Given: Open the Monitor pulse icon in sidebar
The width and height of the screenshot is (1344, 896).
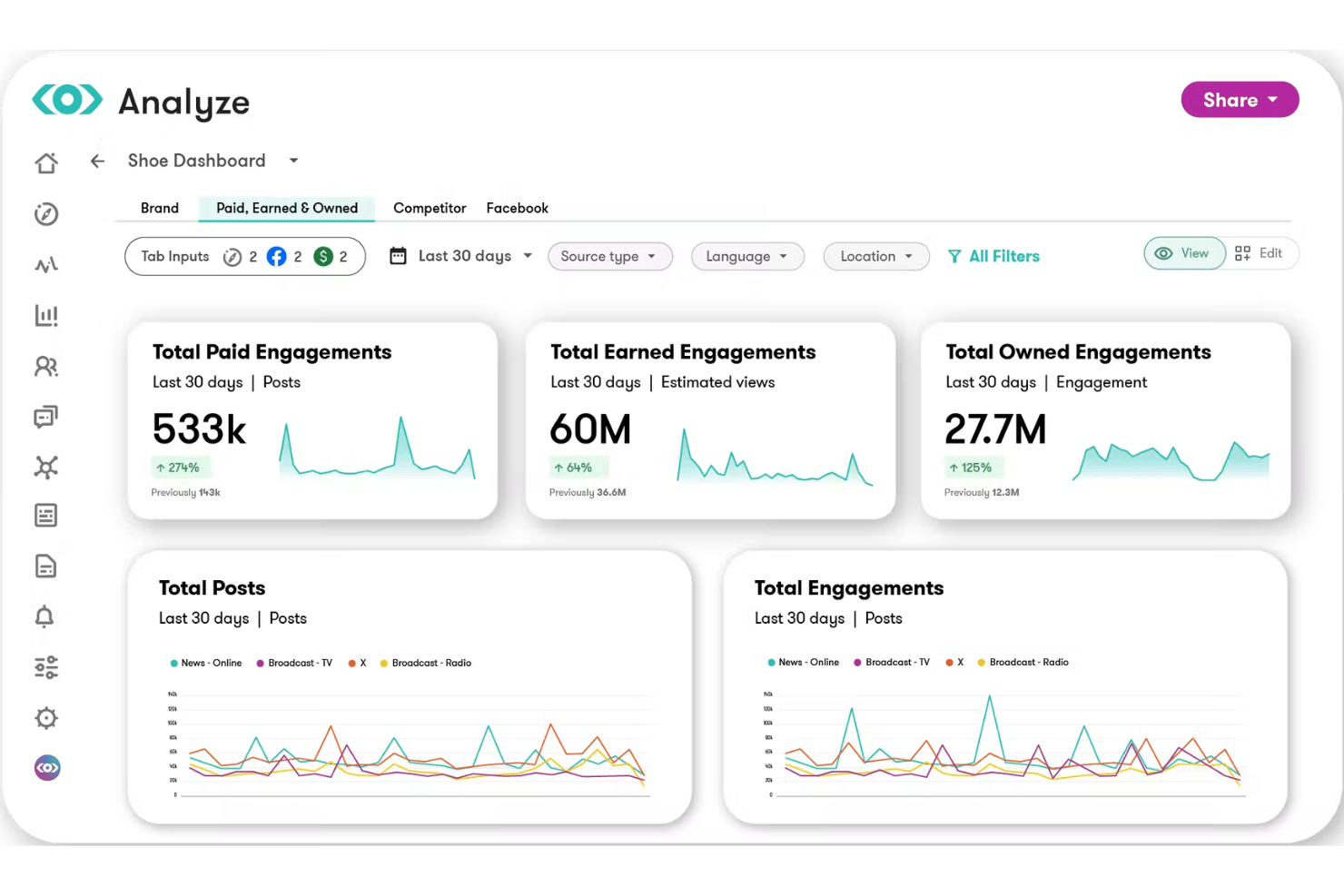Looking at the screenshot, I should click(x=46, y=265).
